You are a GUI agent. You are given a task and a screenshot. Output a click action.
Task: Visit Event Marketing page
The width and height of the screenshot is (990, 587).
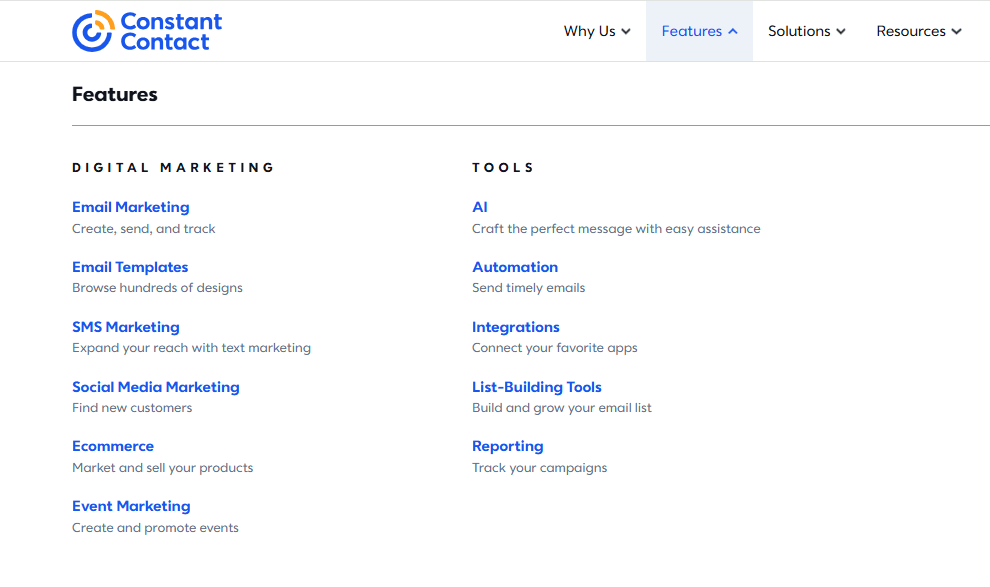(131, 506)
